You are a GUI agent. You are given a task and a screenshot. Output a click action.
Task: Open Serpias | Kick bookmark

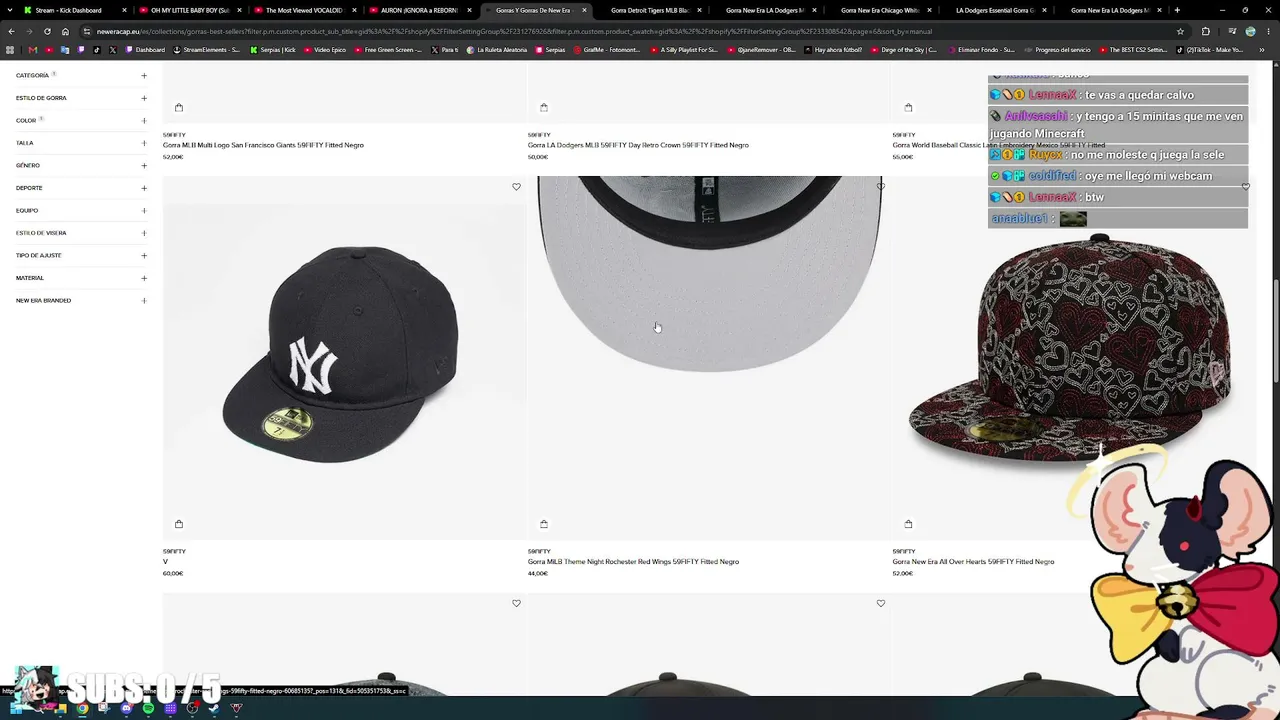pos(275,49)
